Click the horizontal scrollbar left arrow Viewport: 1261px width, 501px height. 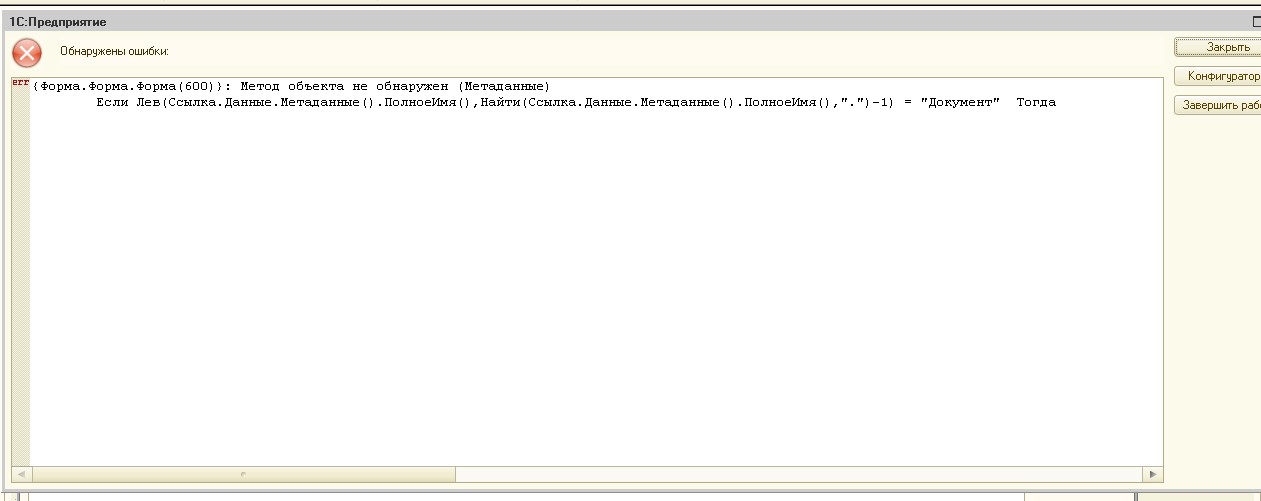[21, 474]
